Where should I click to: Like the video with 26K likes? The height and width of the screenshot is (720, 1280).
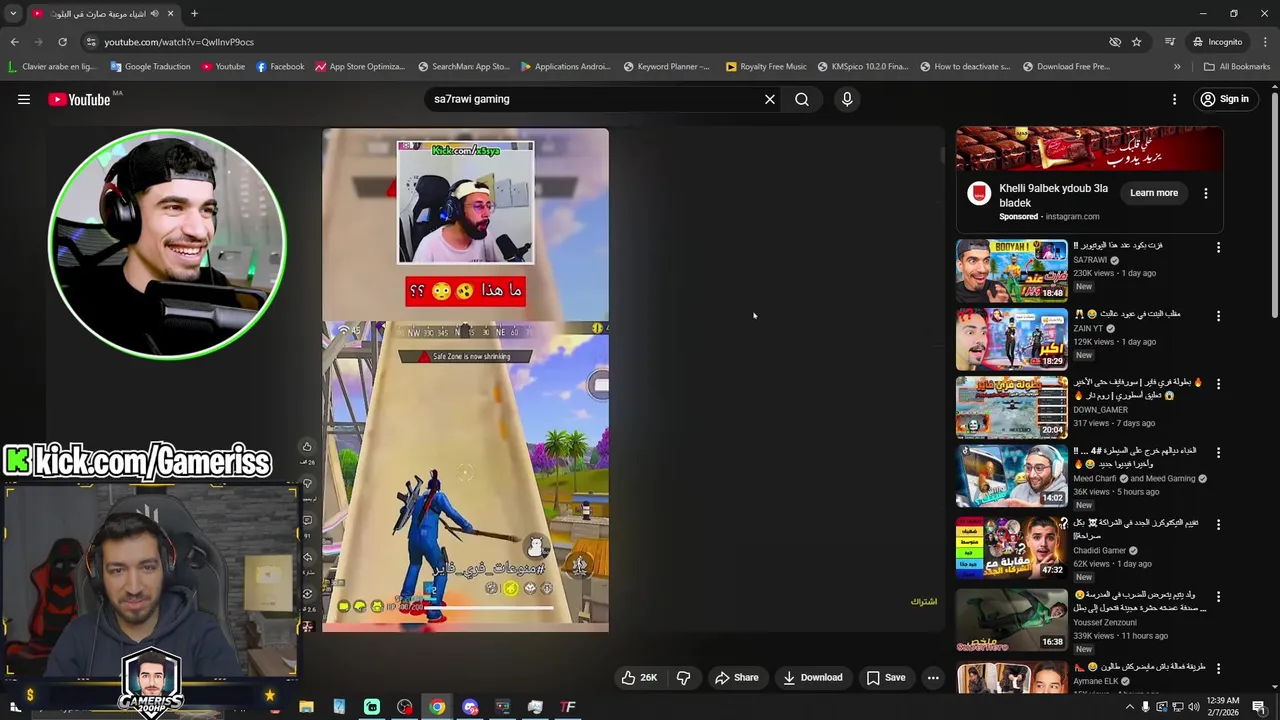pos(639,677)
